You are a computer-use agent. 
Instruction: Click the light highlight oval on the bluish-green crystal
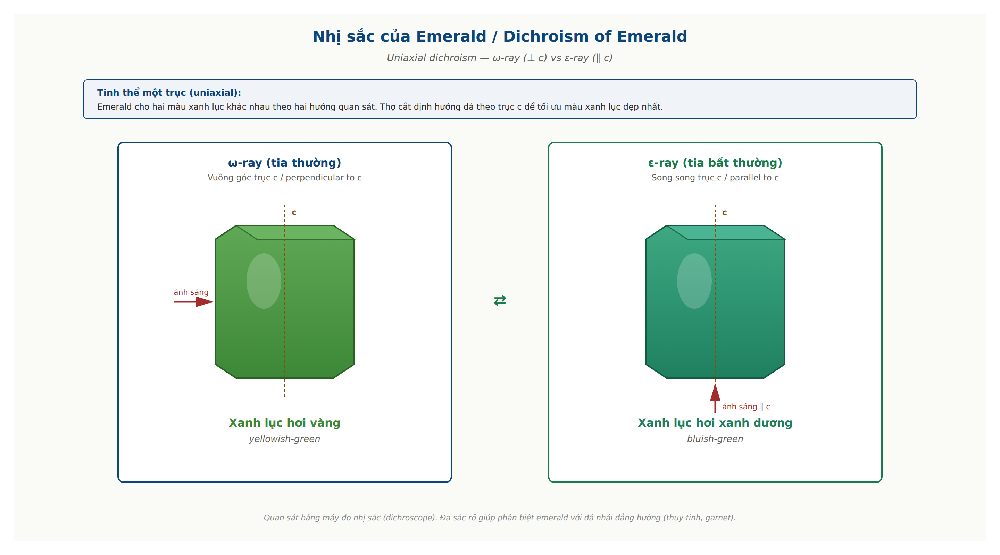click(694, 281)
